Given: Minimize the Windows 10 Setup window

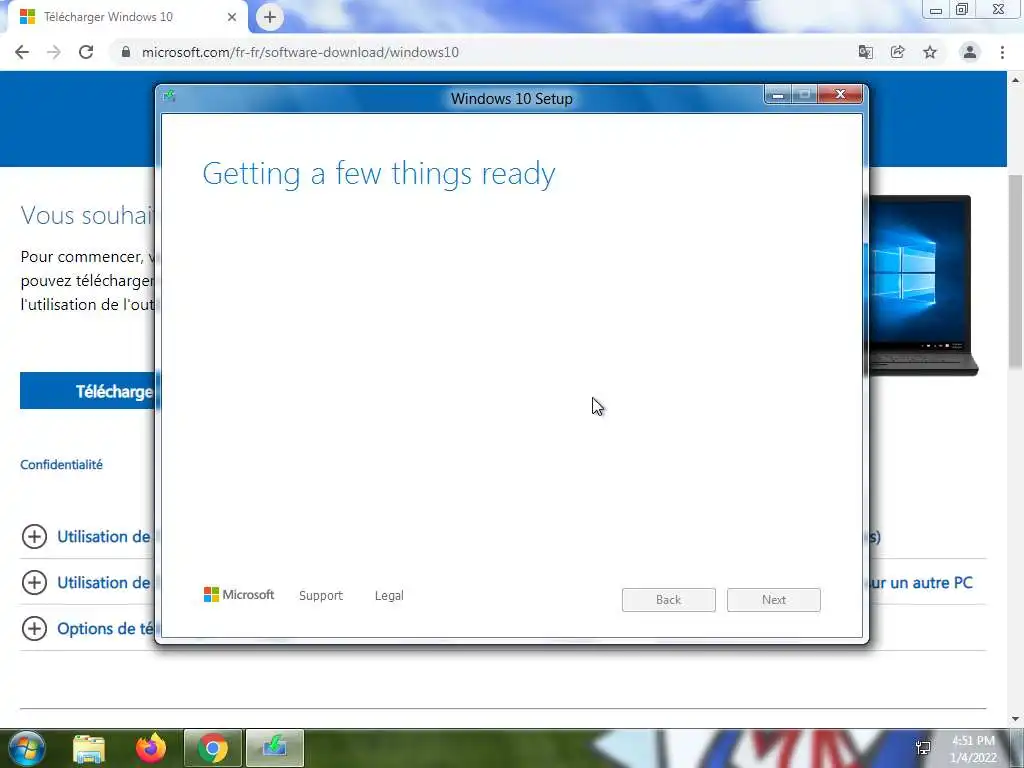Looking at the screenshot, I should [x=778, y=95].
